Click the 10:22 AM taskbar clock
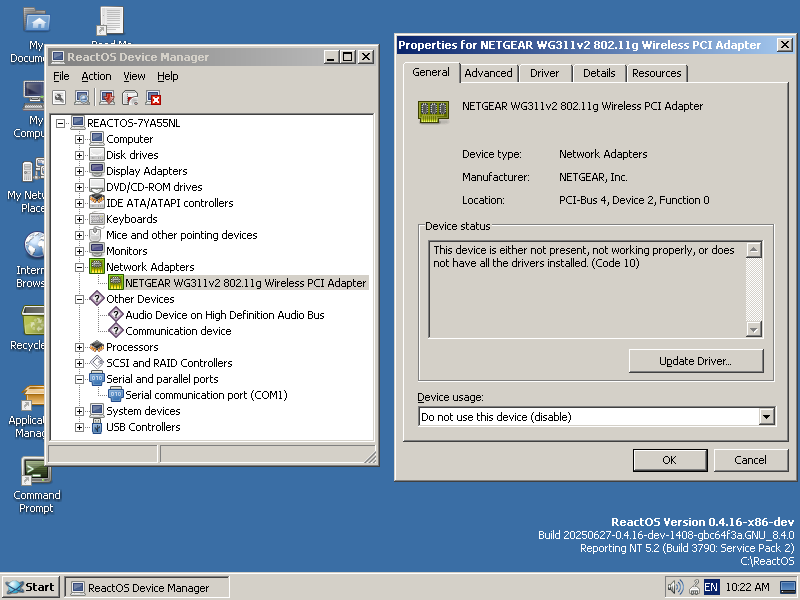 [x=747, y=587]
